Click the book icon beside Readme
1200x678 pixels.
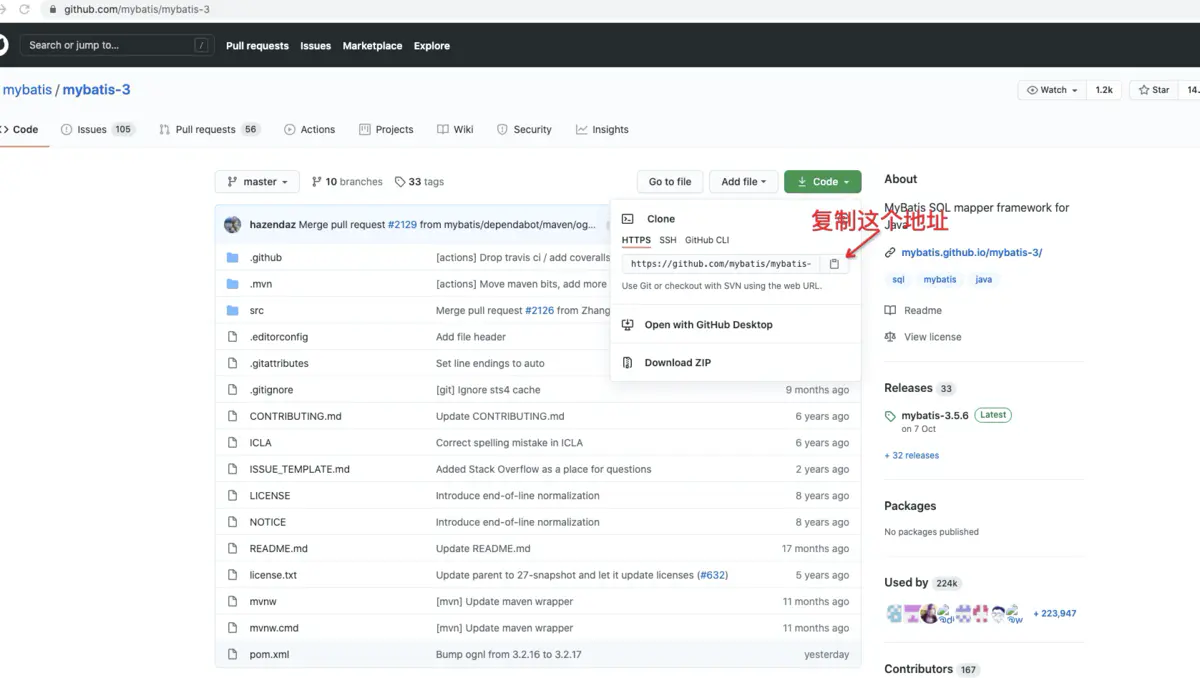(890, 311)
